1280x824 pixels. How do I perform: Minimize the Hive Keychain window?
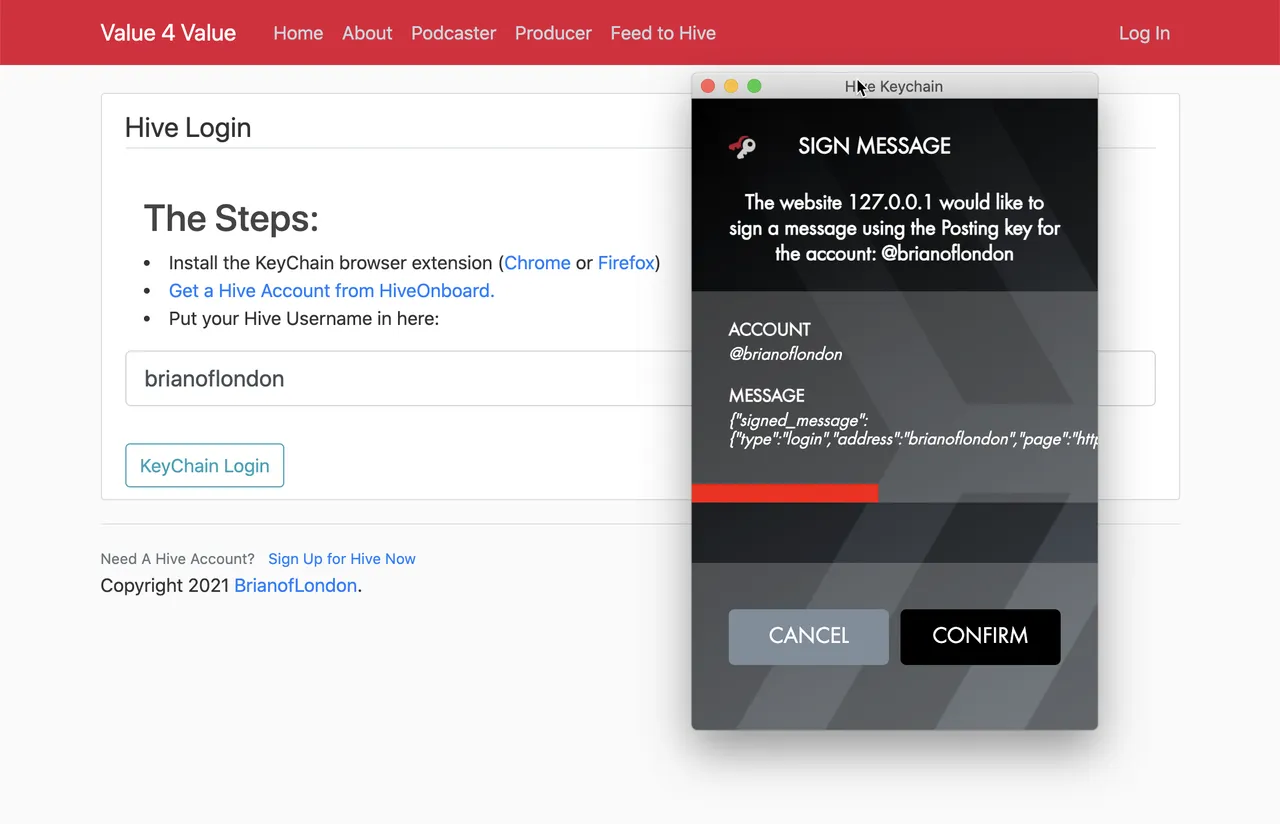tap(731, 86)
